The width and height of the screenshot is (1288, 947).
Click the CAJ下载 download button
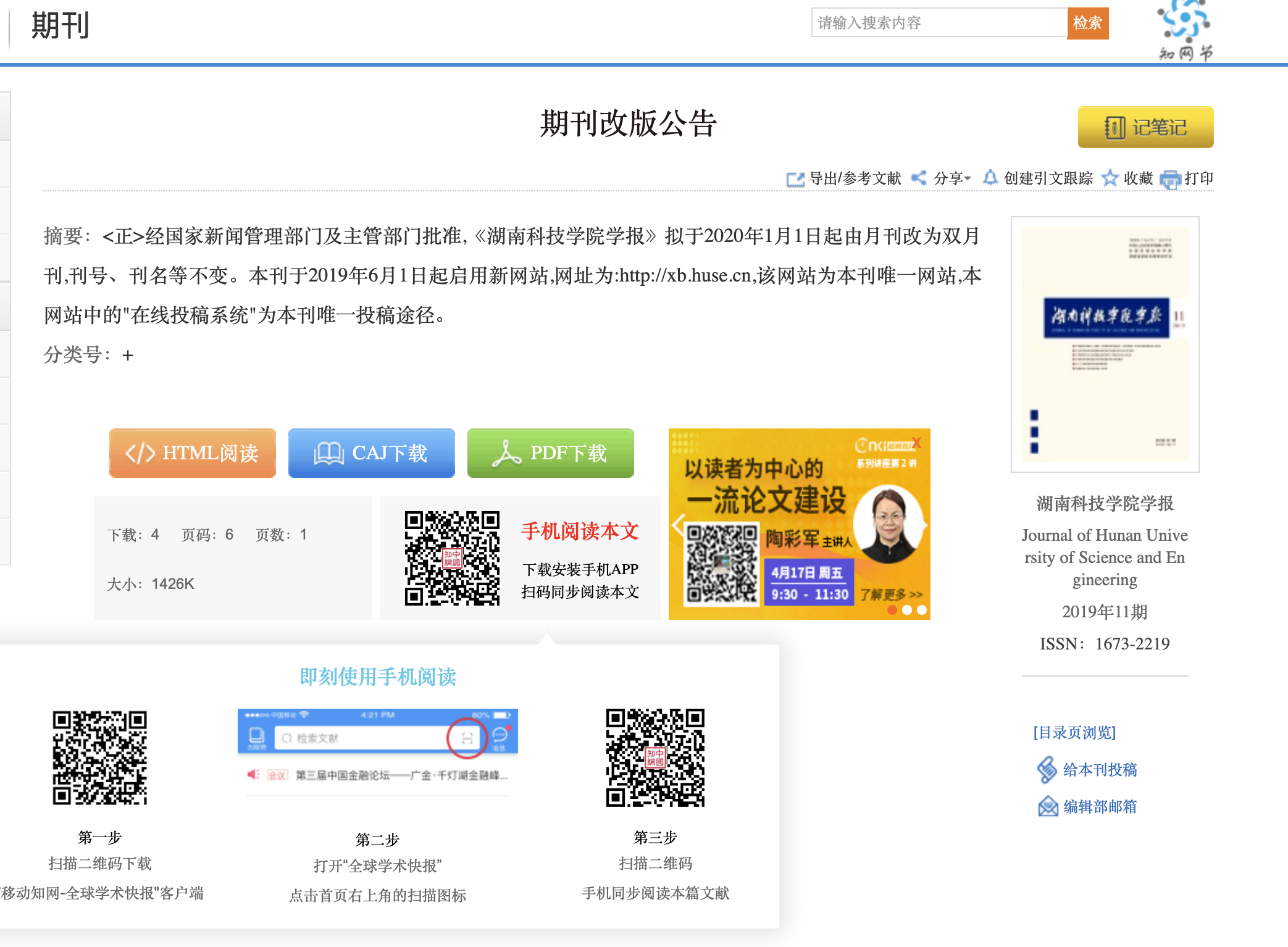(372, 453)
